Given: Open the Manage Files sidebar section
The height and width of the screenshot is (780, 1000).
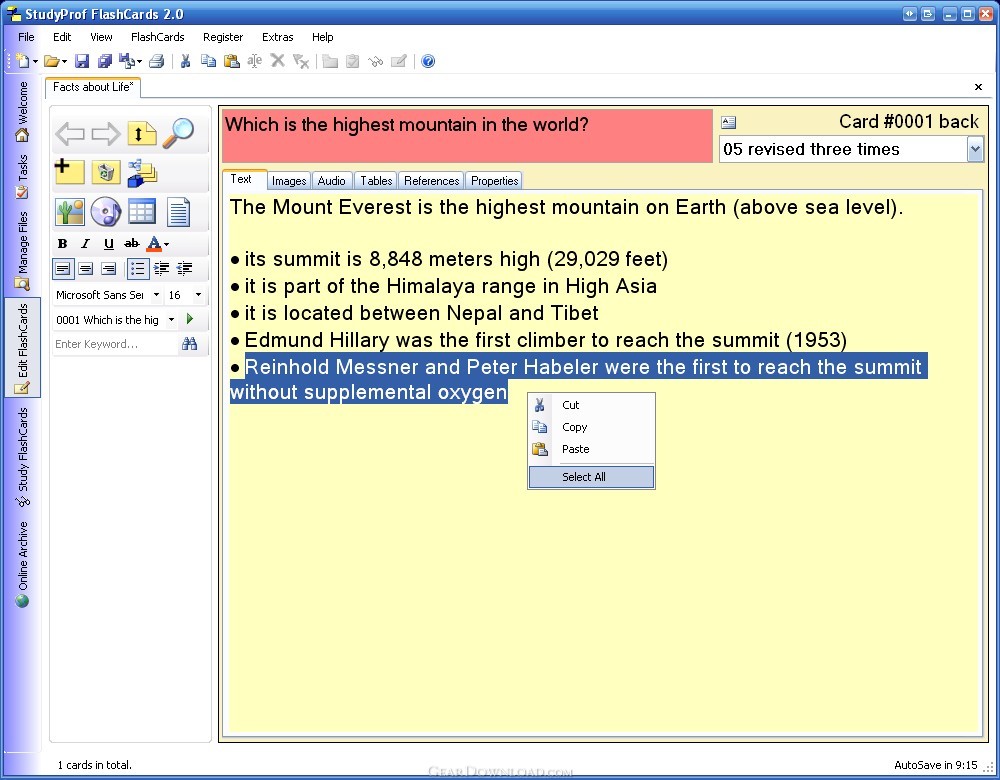Looking at the screenshot, I should click(22, 251).
